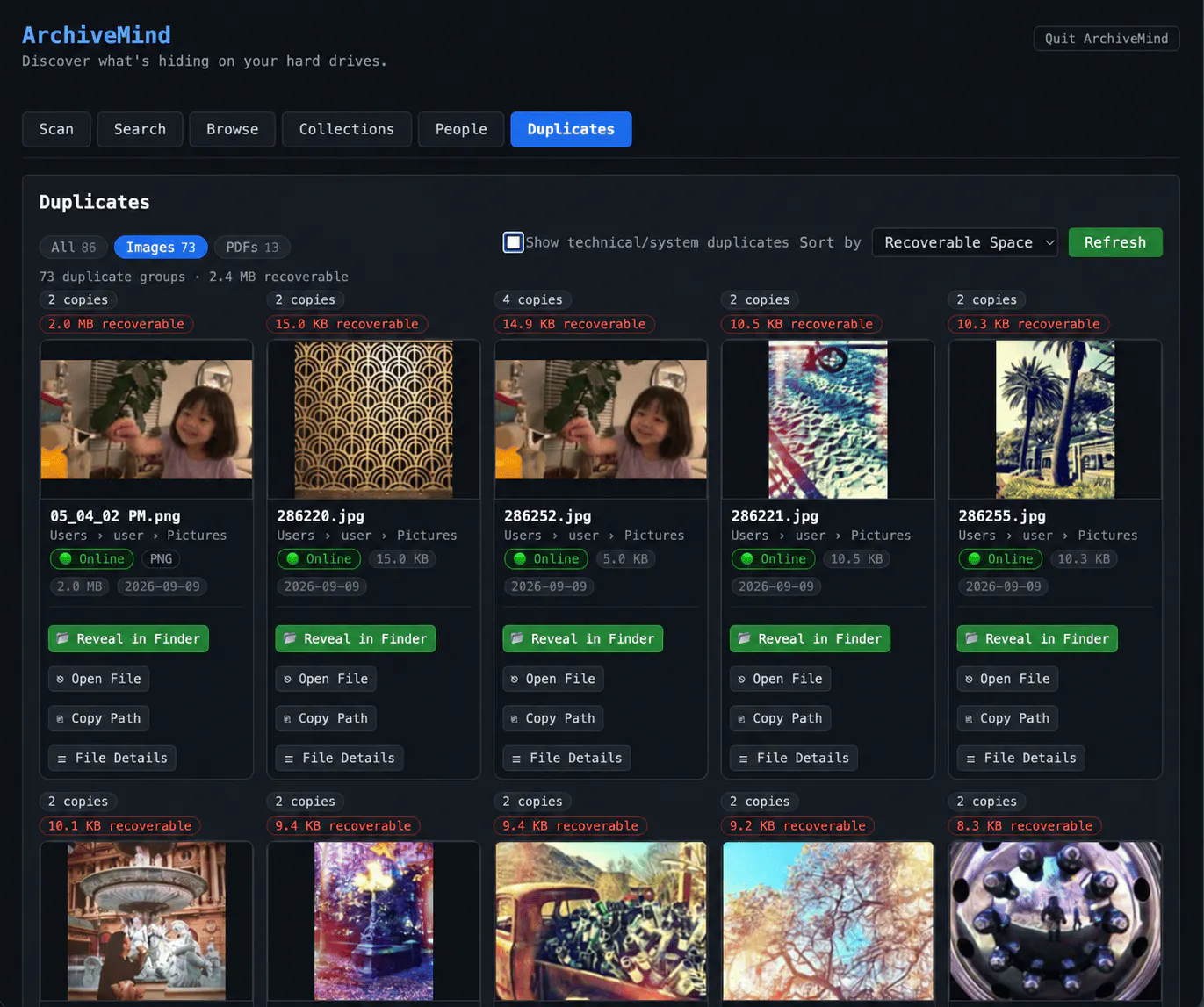The image size is (1204, 1007).
Task: Open File for 286221.jpg
Action: point(781,679)
